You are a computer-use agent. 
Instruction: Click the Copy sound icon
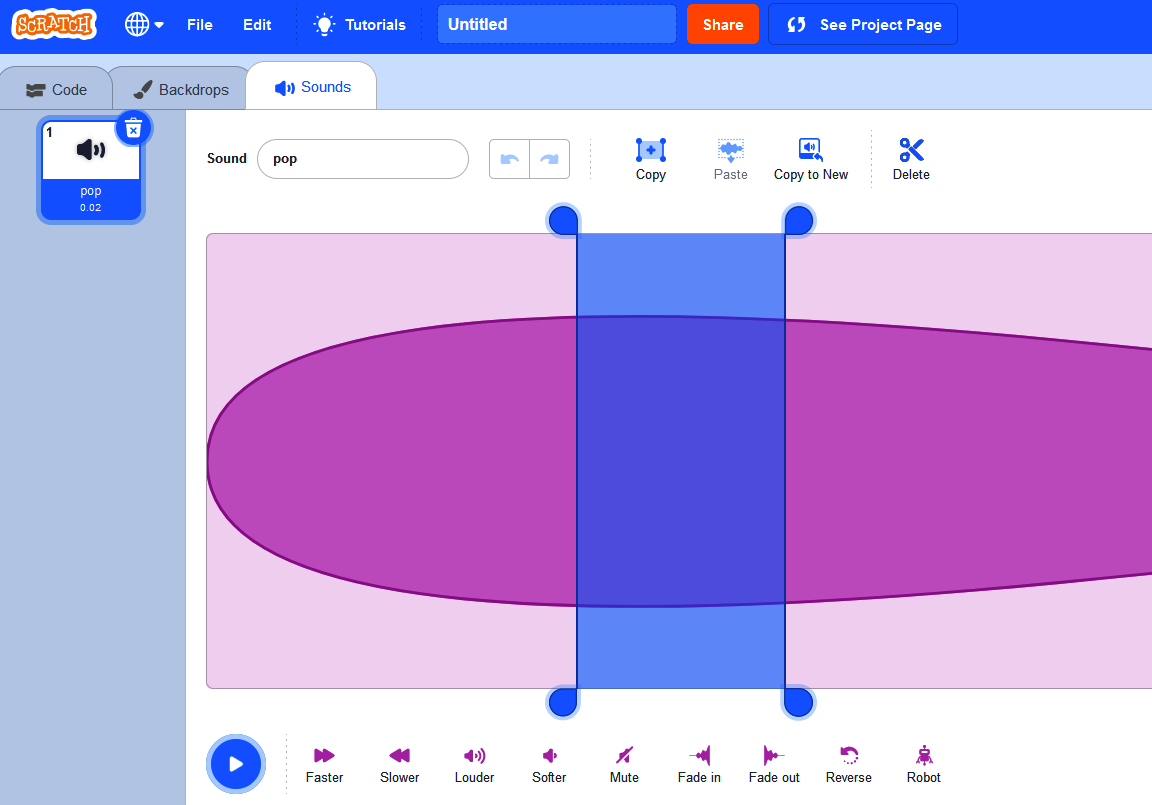650,158
